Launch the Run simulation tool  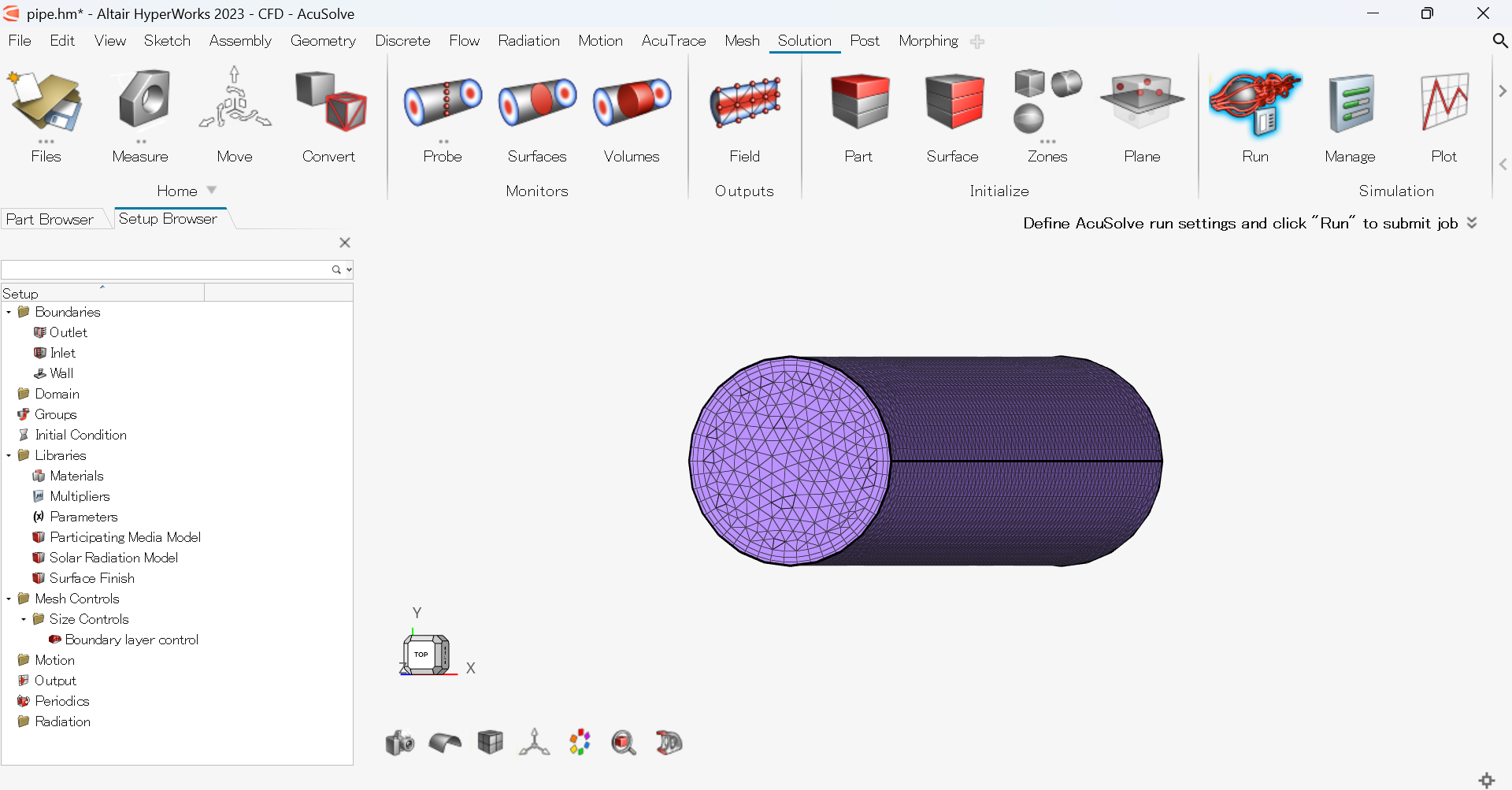[x=1255, y=102]
